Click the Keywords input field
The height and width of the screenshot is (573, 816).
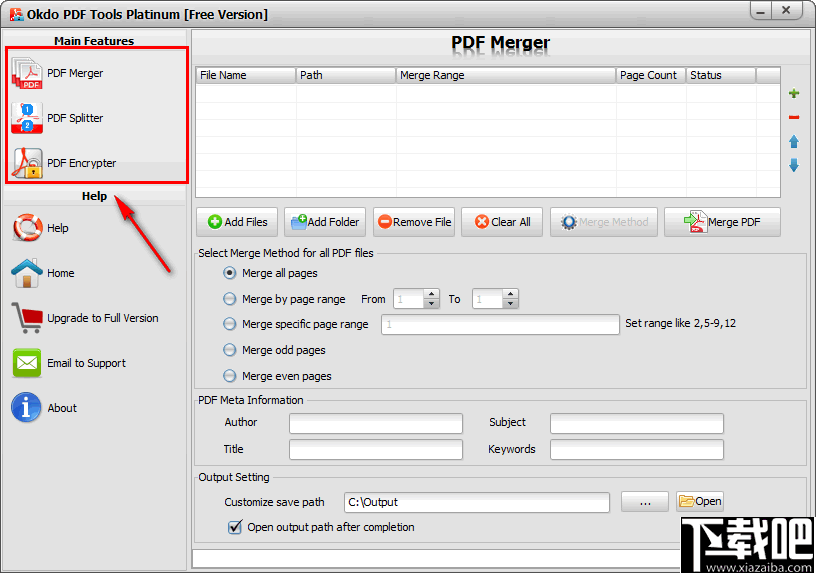coord(636,449)
